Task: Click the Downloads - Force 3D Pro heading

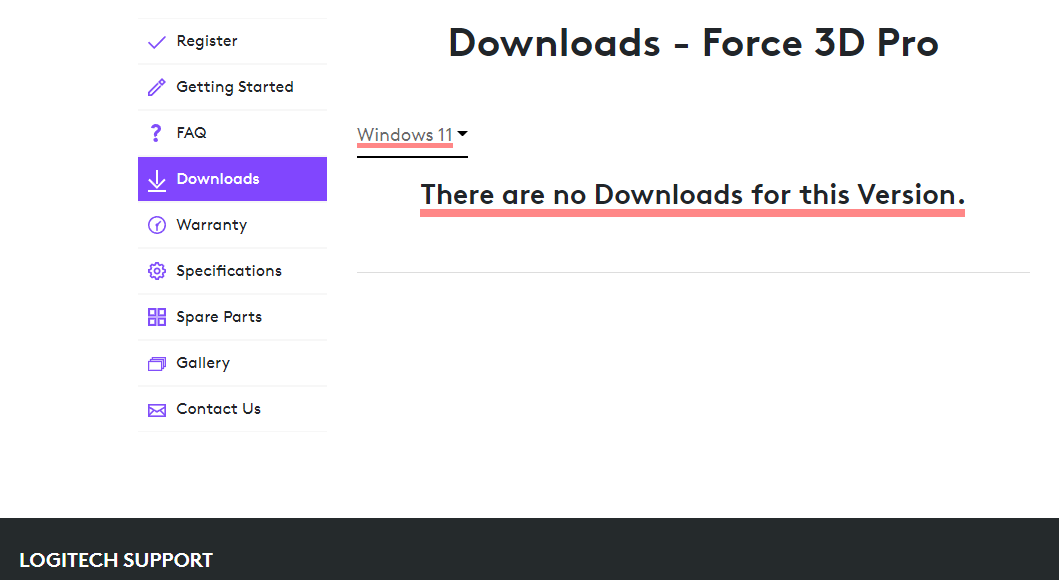Action: tap(694, 43)
